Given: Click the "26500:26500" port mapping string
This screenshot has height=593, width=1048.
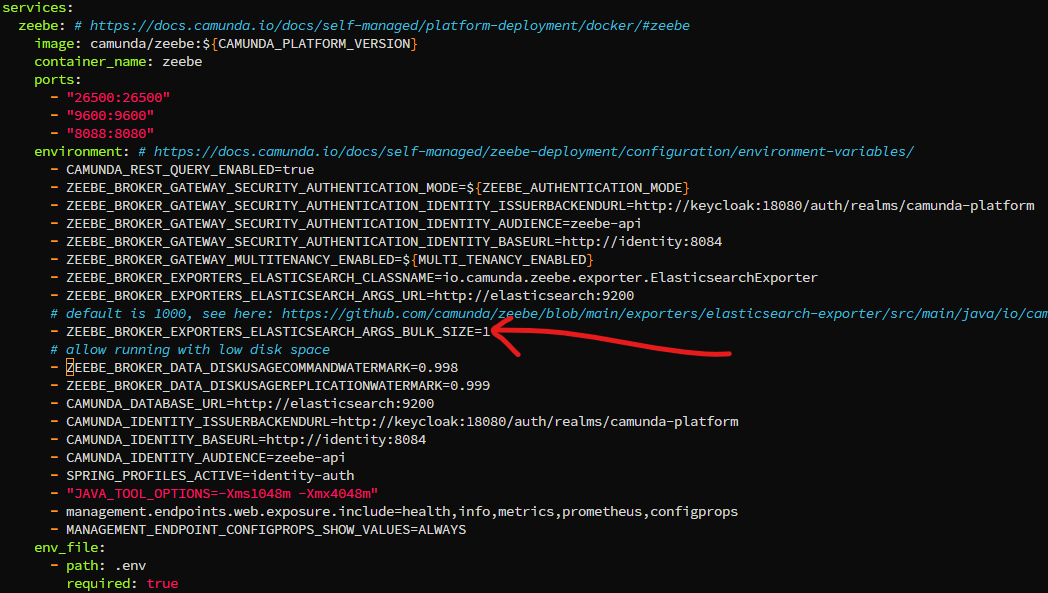Looking at the screenshot, I should [x=118, y=98].
